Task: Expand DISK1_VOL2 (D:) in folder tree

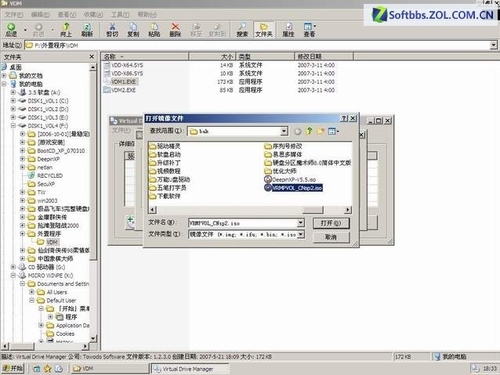Action: coord(13,109)
